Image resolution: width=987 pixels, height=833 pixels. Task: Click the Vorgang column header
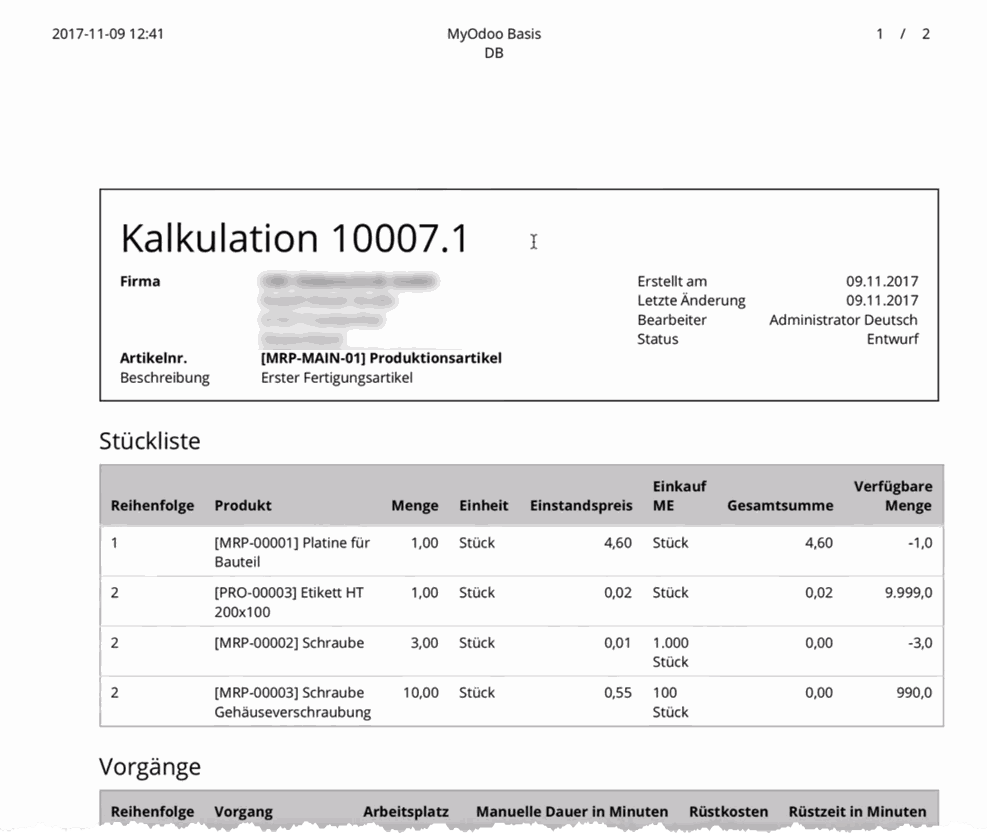[x=243, y=812]
